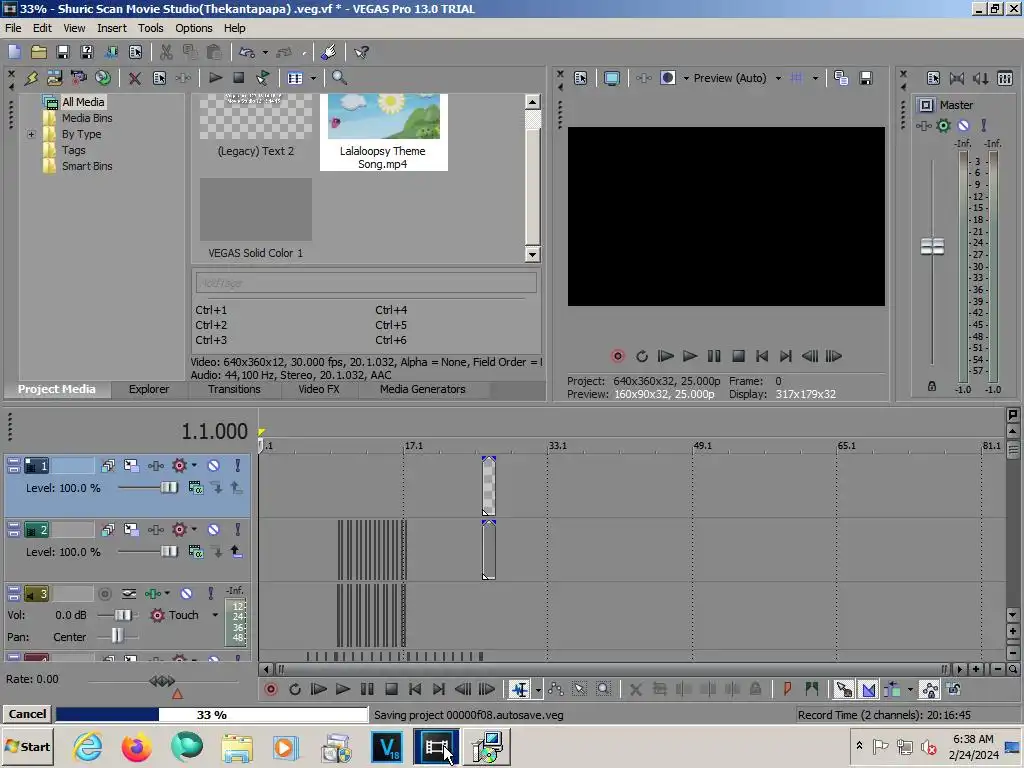Mute video track 1
This screenshot has width=1024, height=768.
(x=214, y=466)
